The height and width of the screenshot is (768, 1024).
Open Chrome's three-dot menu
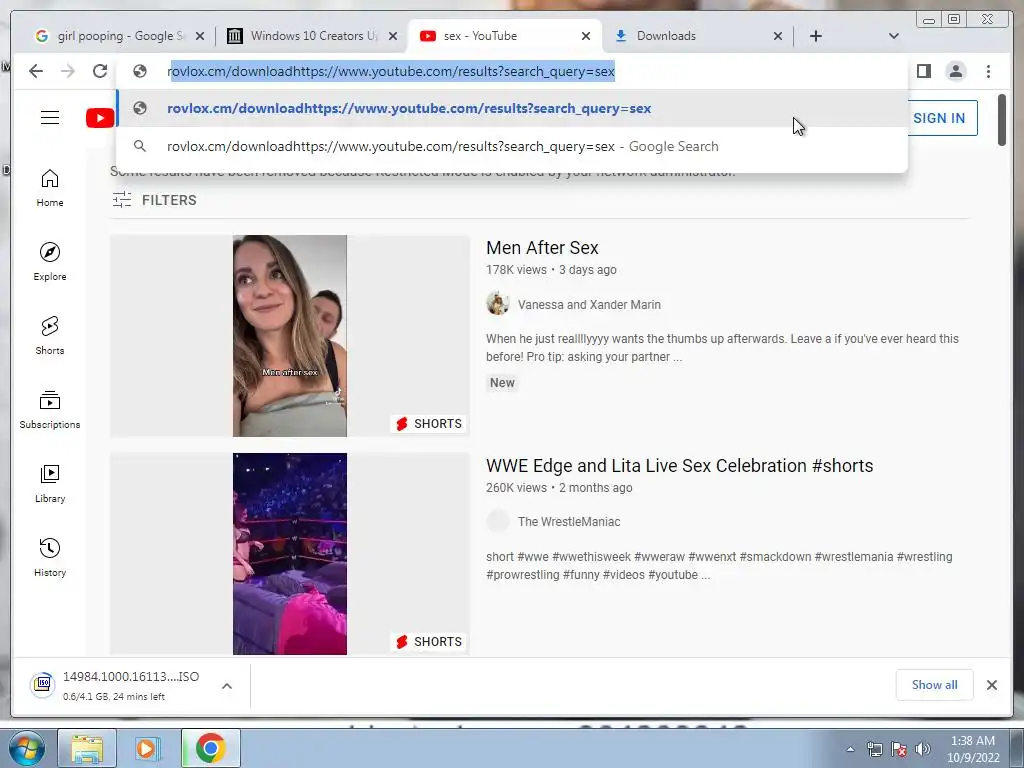(x=988, y=71)
